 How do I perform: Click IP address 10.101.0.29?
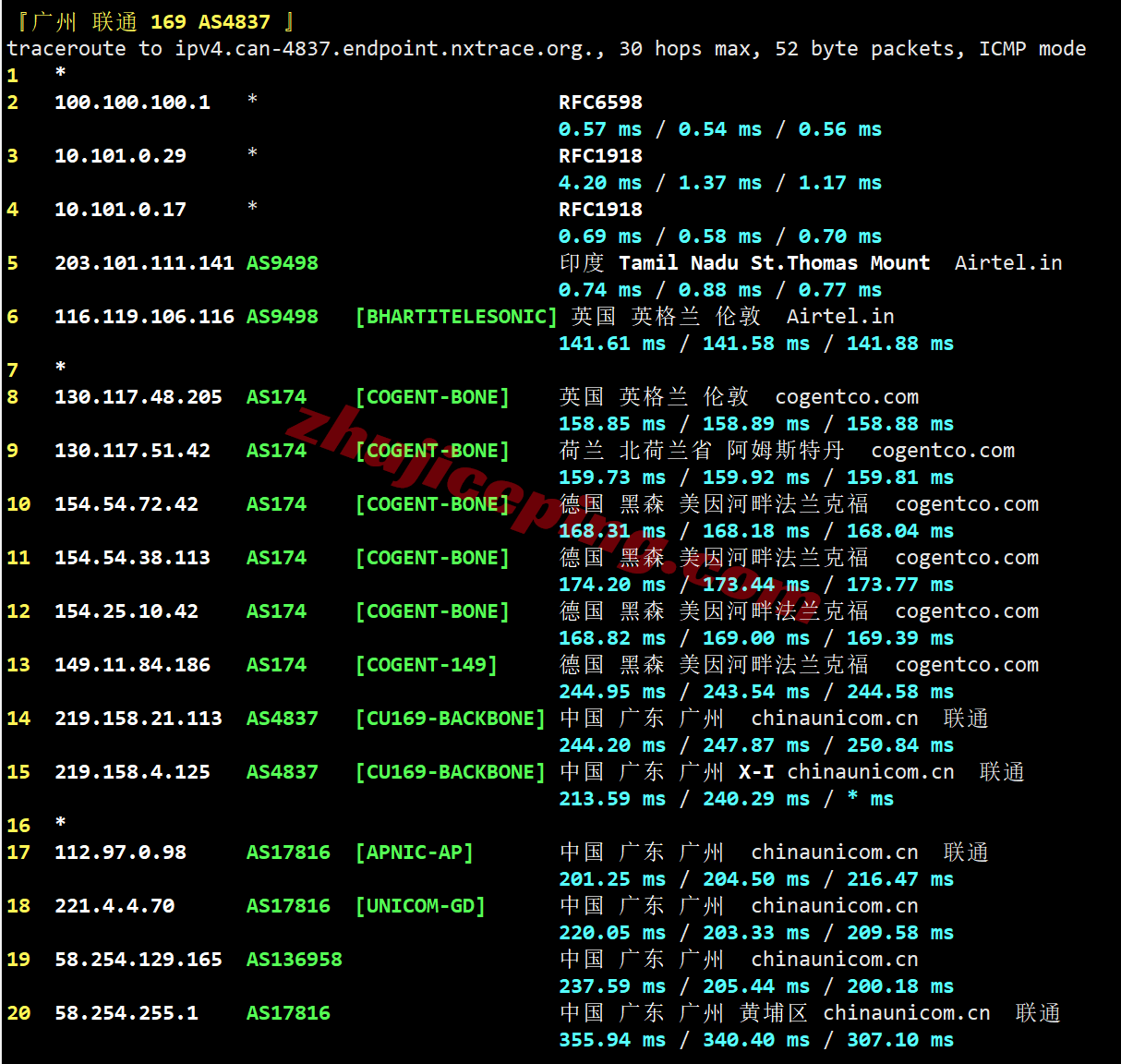[120, 156]
